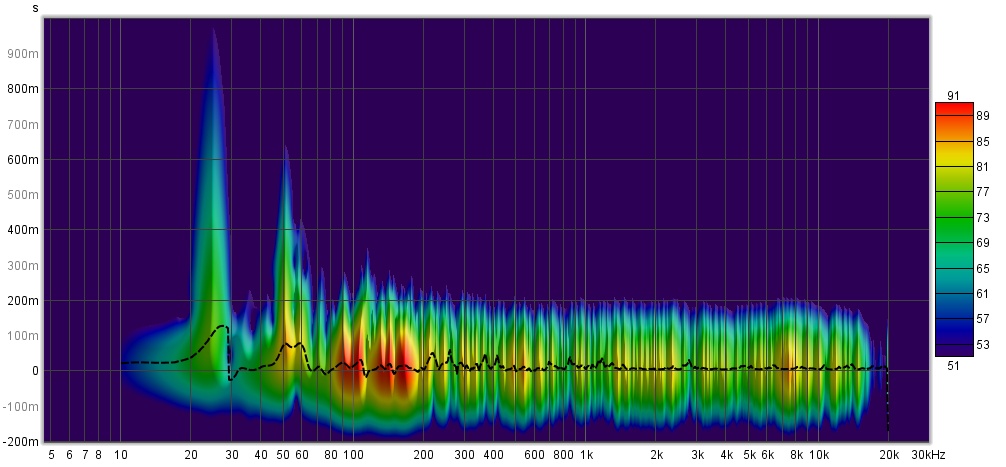Click the 50 Hz label on frequency axis
This screenshot has height=467, width=1006.
[284, 455]
